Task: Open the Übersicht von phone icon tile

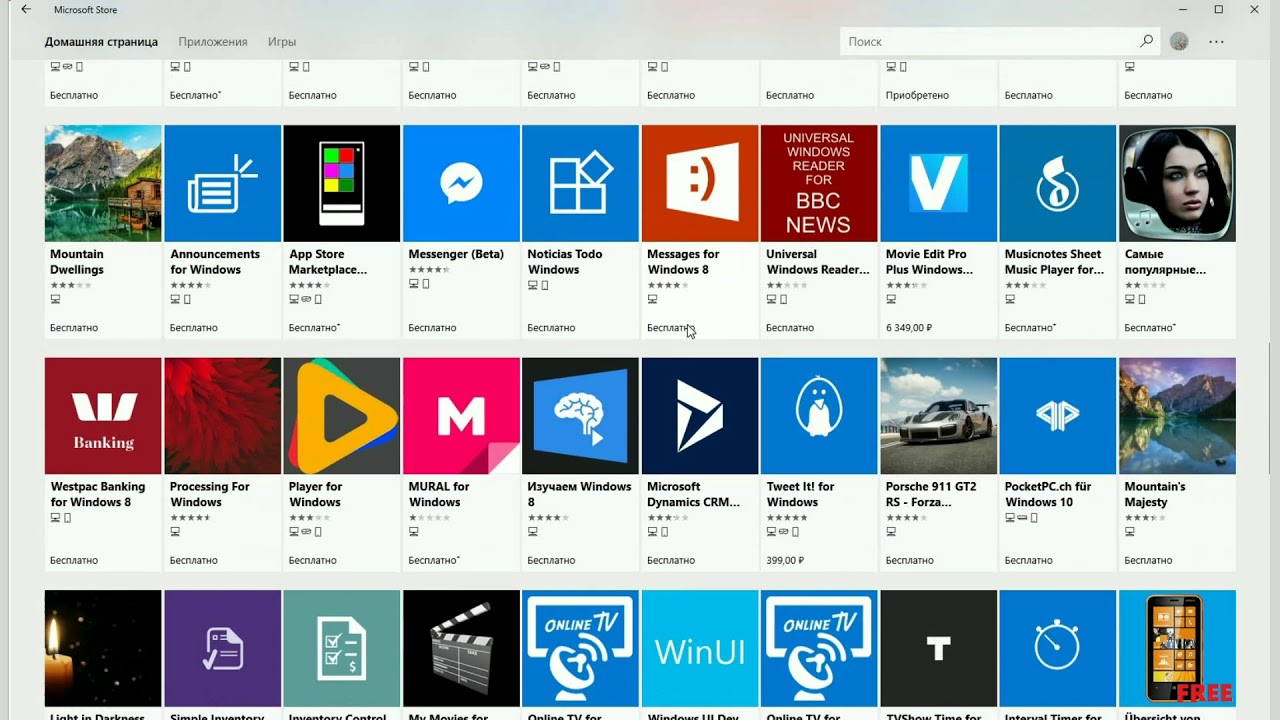Action: [x=1177, y=648]
